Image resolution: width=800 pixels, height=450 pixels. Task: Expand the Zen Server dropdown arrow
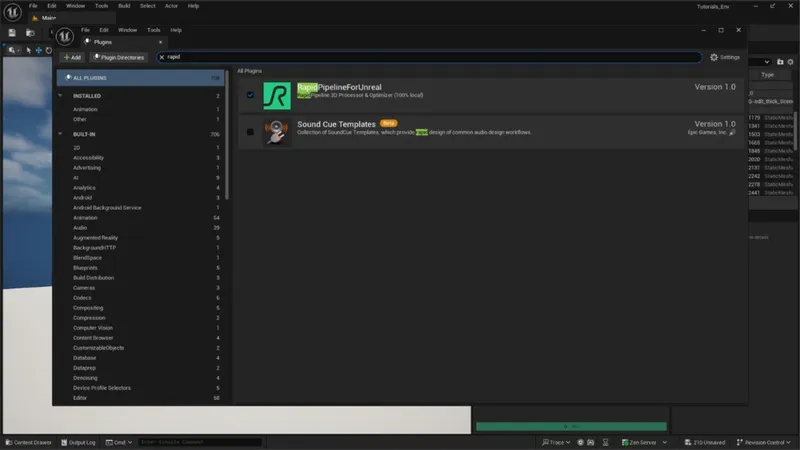(665, 442)
